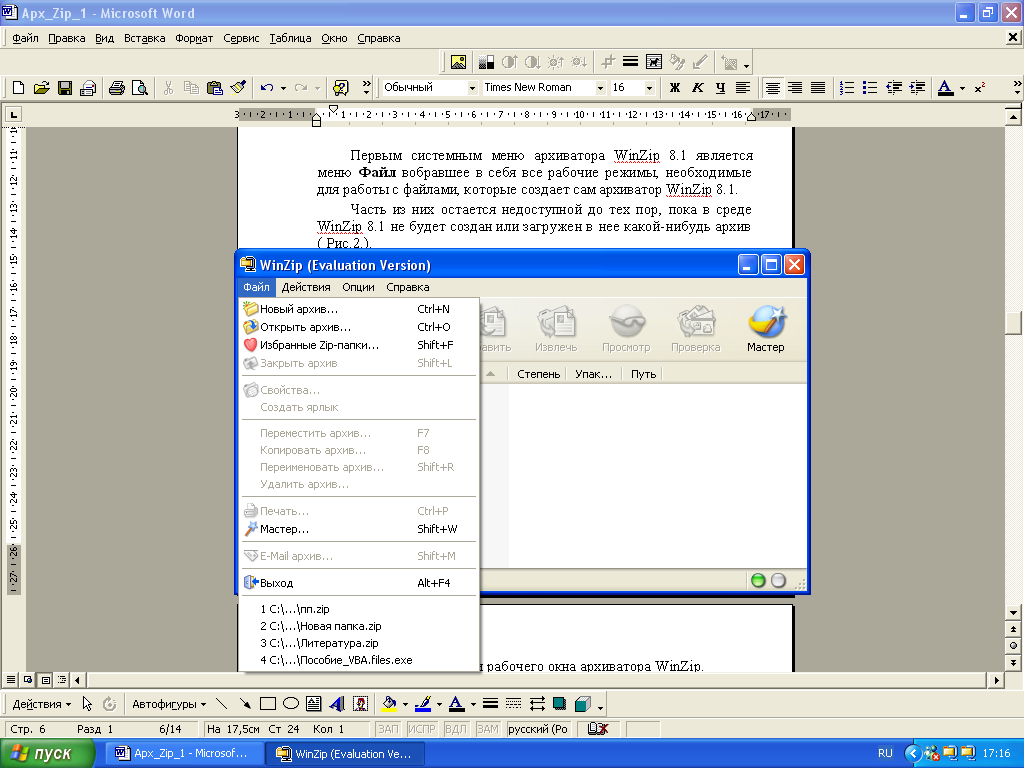
Task: Undo the last action in Word
Action: coord(266,88)
